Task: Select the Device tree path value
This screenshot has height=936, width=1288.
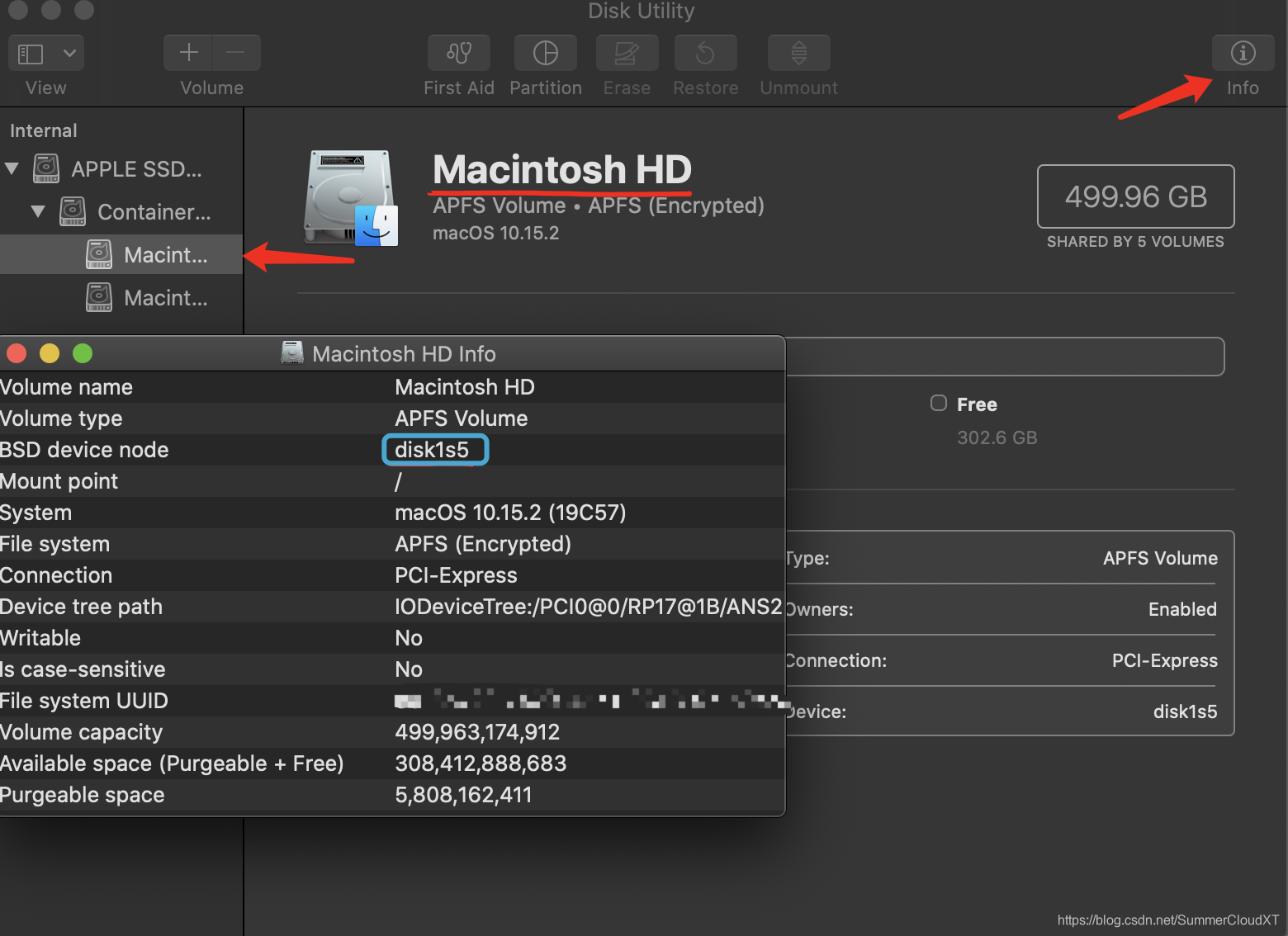Action: (589, 607)
